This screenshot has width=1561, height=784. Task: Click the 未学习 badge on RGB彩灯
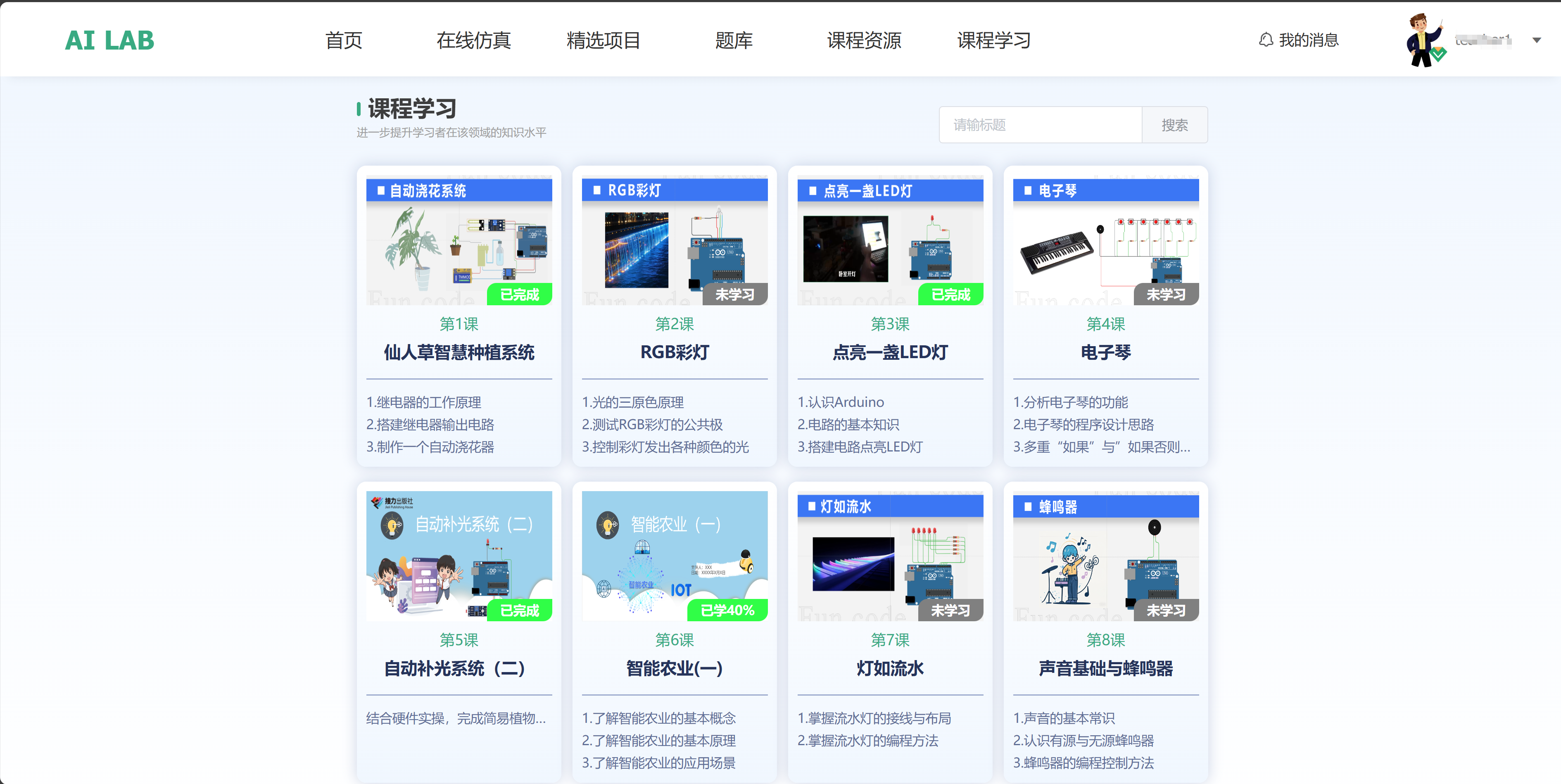click(x=734, y=295)
